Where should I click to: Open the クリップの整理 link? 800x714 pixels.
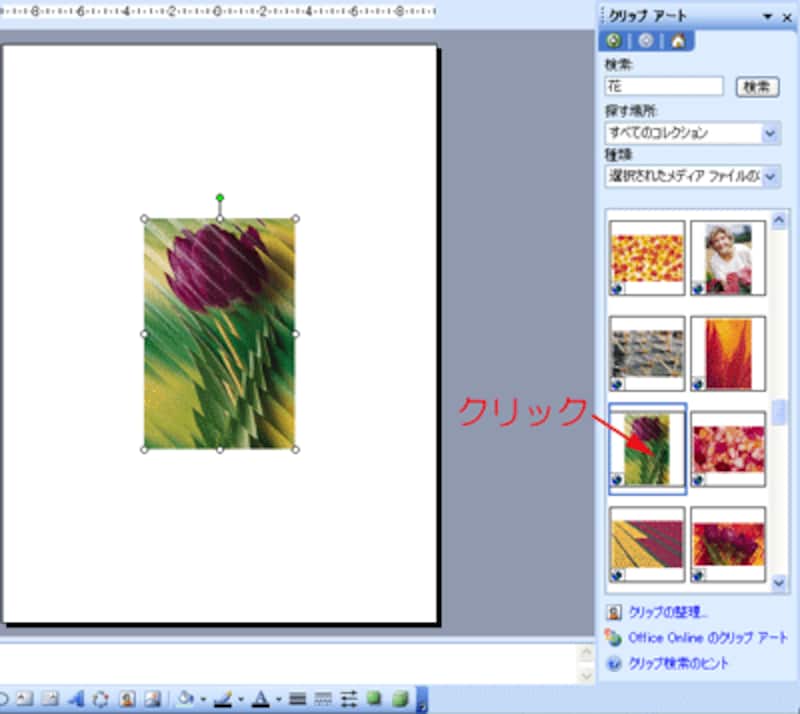(667, 612)
